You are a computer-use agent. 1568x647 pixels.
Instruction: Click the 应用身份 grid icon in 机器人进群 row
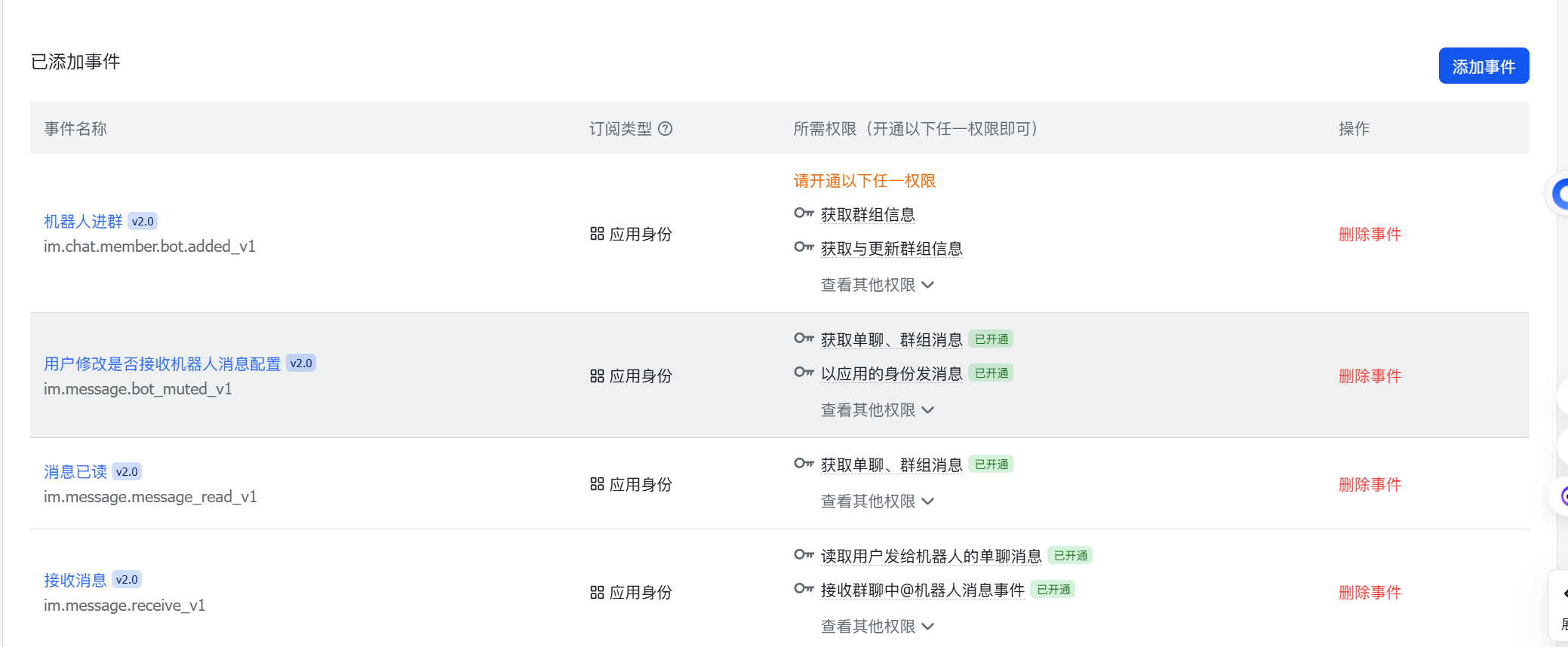pyautogui.click(x=597, y=234)
